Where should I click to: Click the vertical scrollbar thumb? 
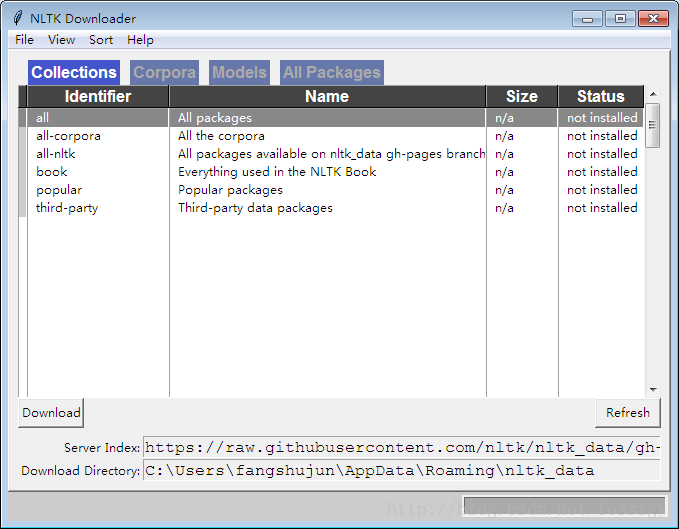(653, 125)
